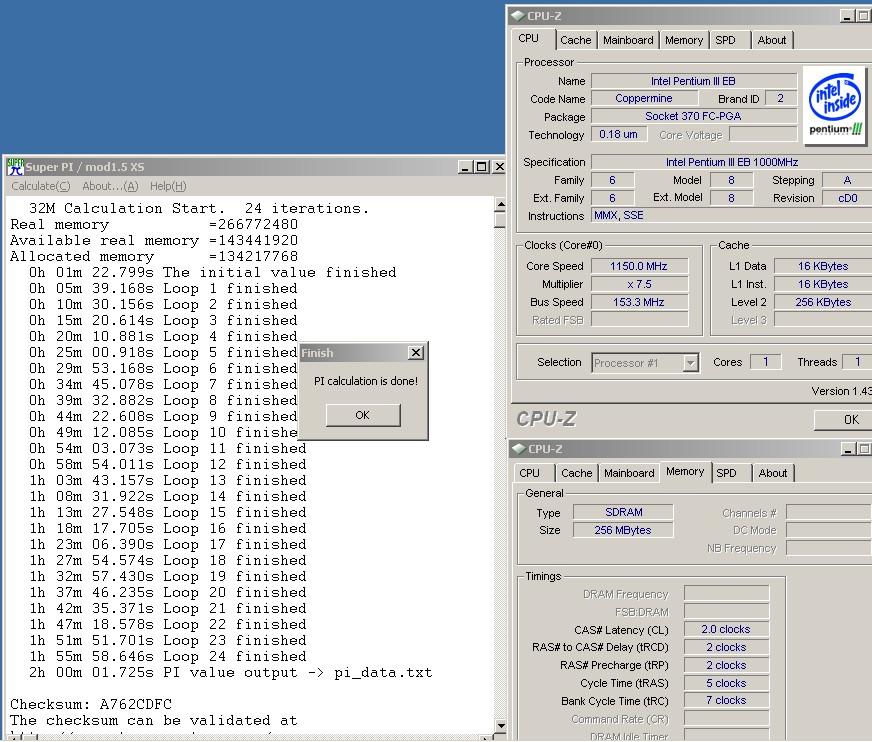Click OK button in top CPU-Z window

coord(843,419)
